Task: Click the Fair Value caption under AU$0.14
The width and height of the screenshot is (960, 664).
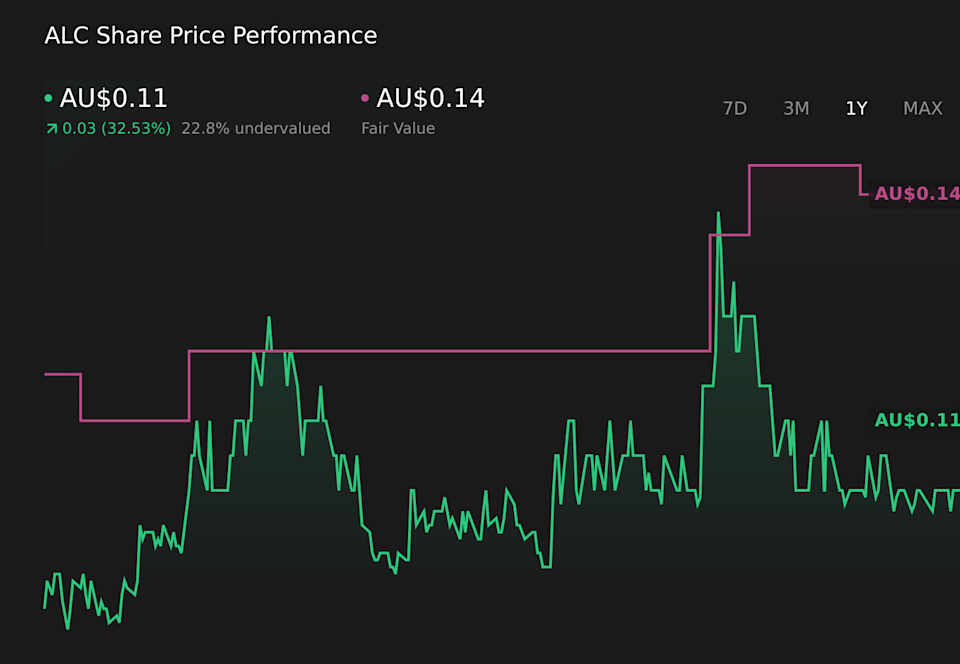Action: click(x=399, y=128)
